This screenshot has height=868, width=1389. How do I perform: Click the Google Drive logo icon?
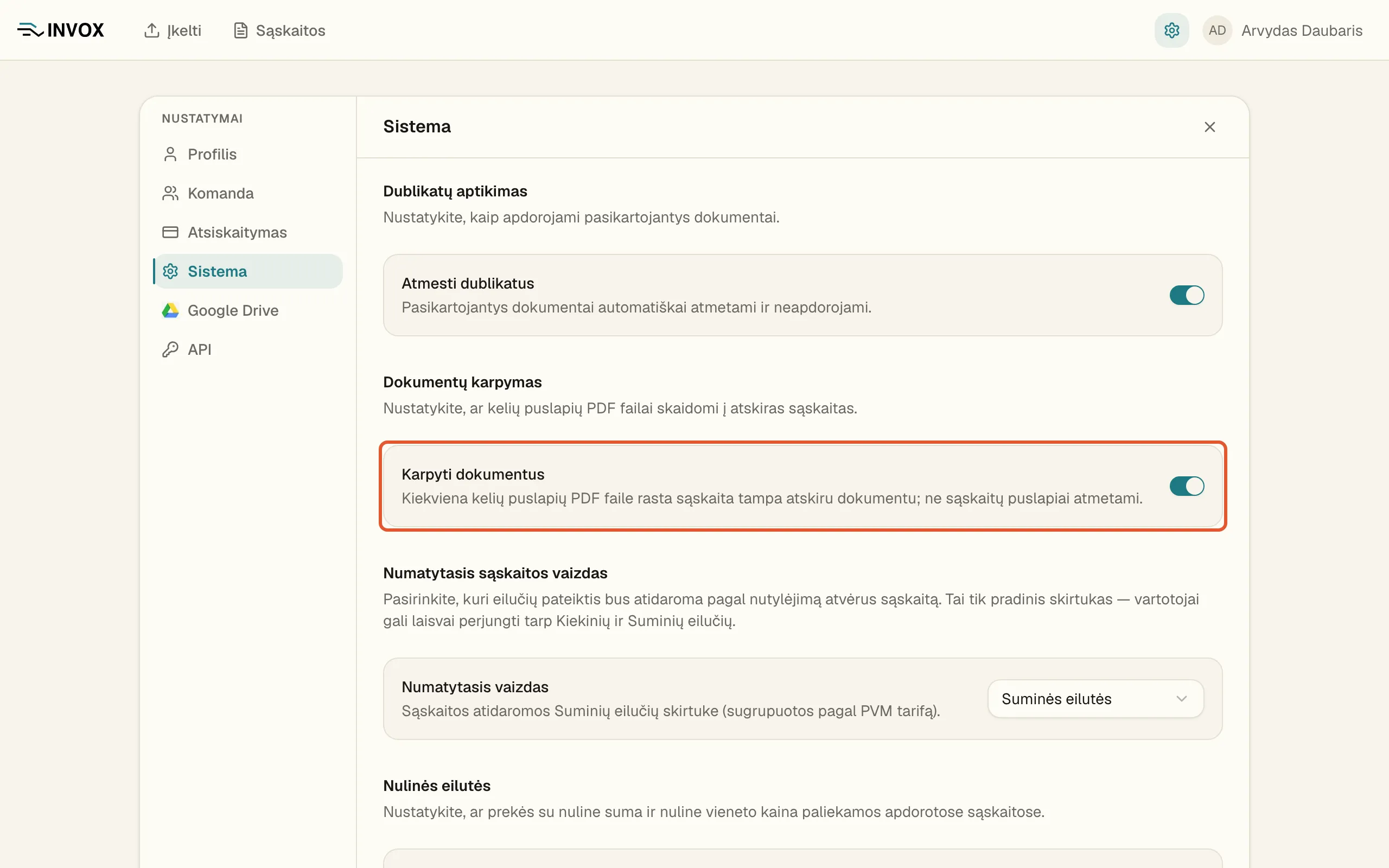tap(170, 310)
